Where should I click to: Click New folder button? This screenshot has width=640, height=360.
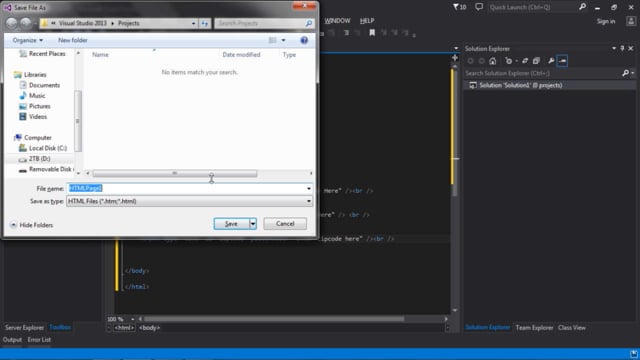(x=73, y=40)
